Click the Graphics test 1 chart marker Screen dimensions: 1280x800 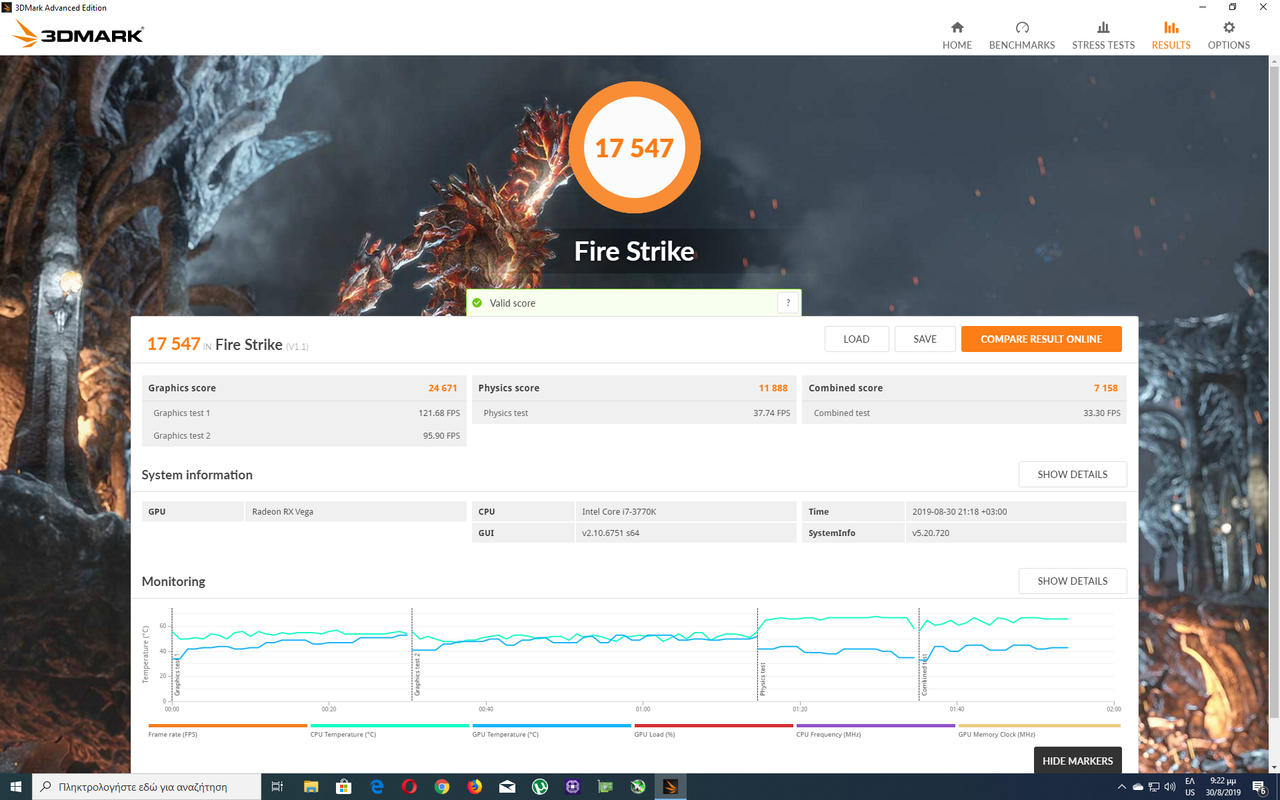coord(177,677)
